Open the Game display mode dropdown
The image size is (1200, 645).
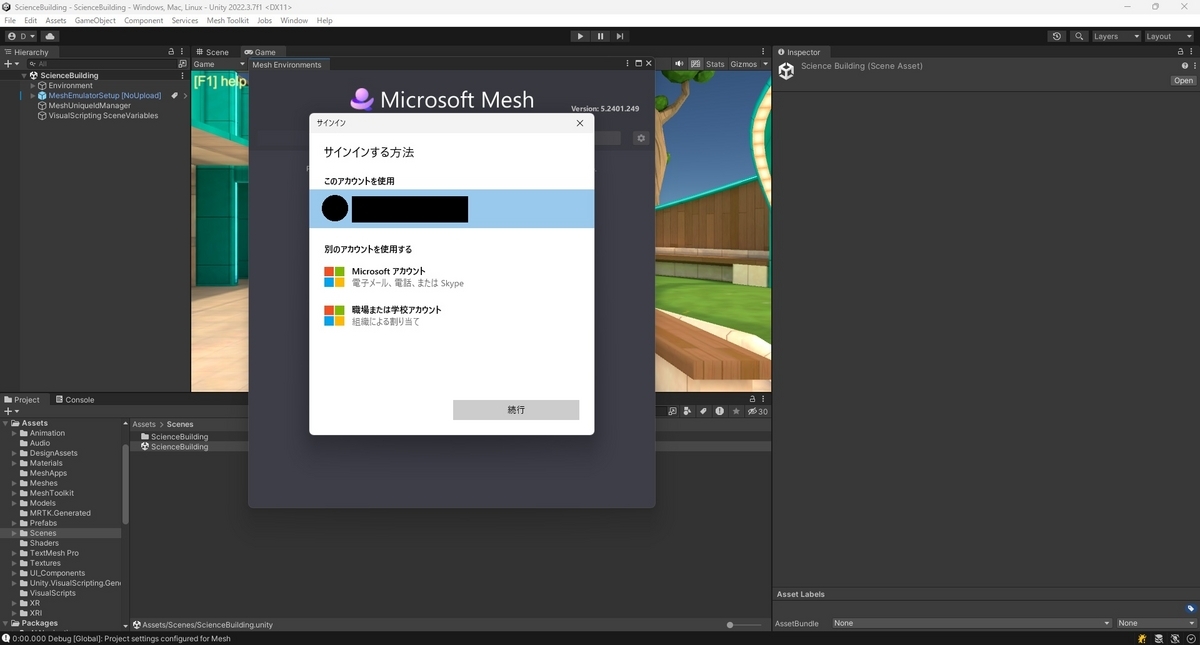pos(218,64)
